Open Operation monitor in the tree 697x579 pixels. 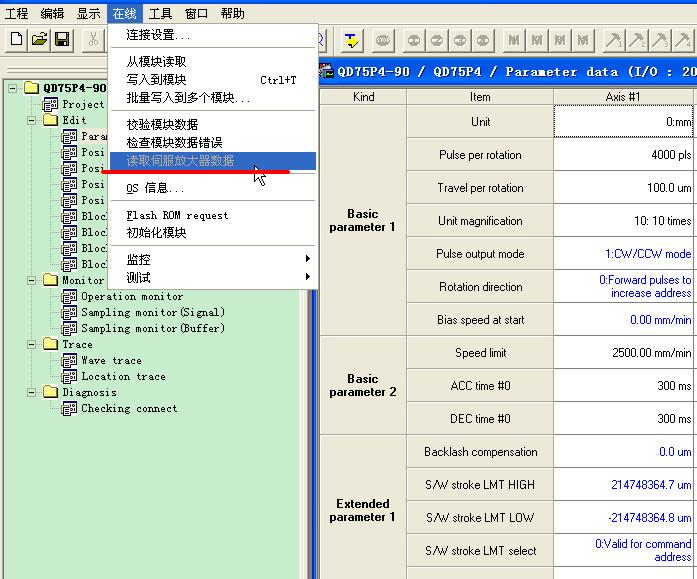(x=131, y=296)
